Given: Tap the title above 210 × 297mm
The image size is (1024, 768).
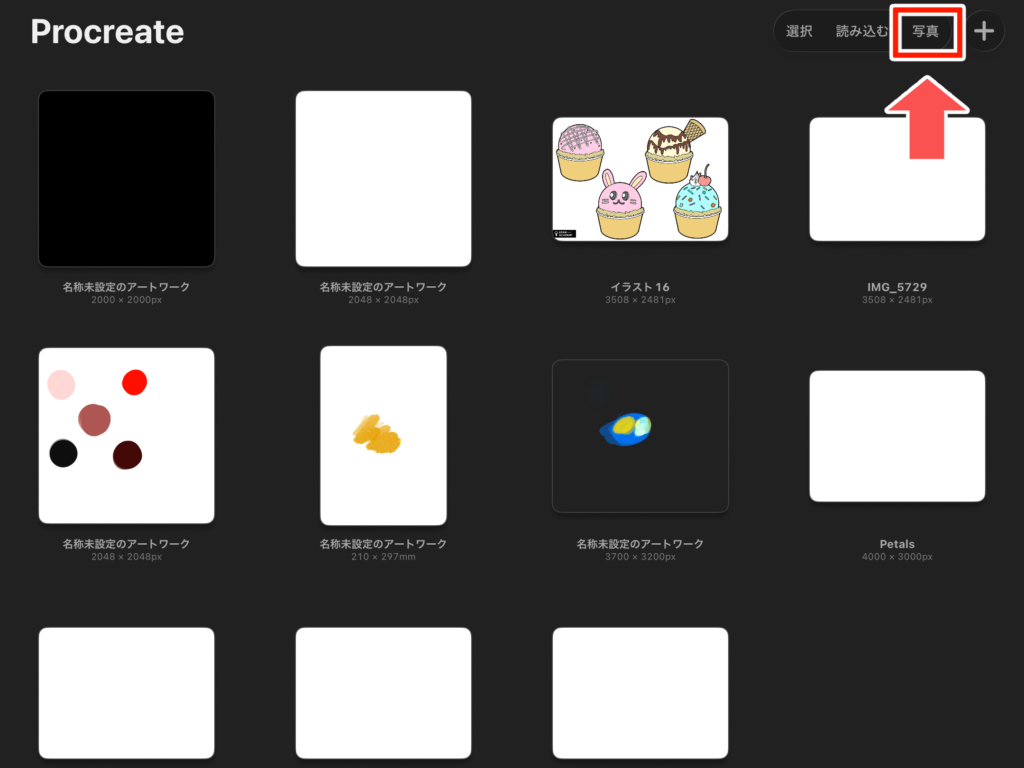Looking at the screenshot, I should [x=383, y=544].
